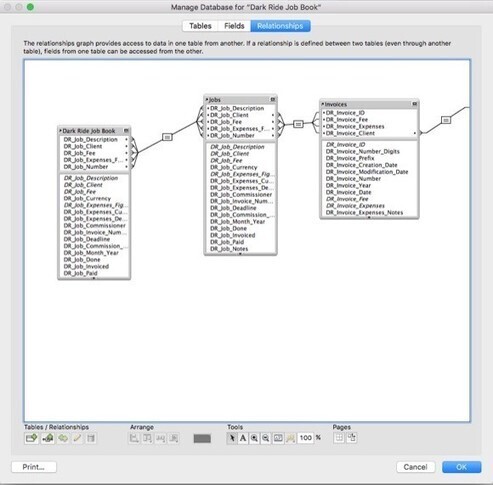Click the third Arrange resize icon
The width and height of the screenshot is (493, 485).
pos(160,438)
